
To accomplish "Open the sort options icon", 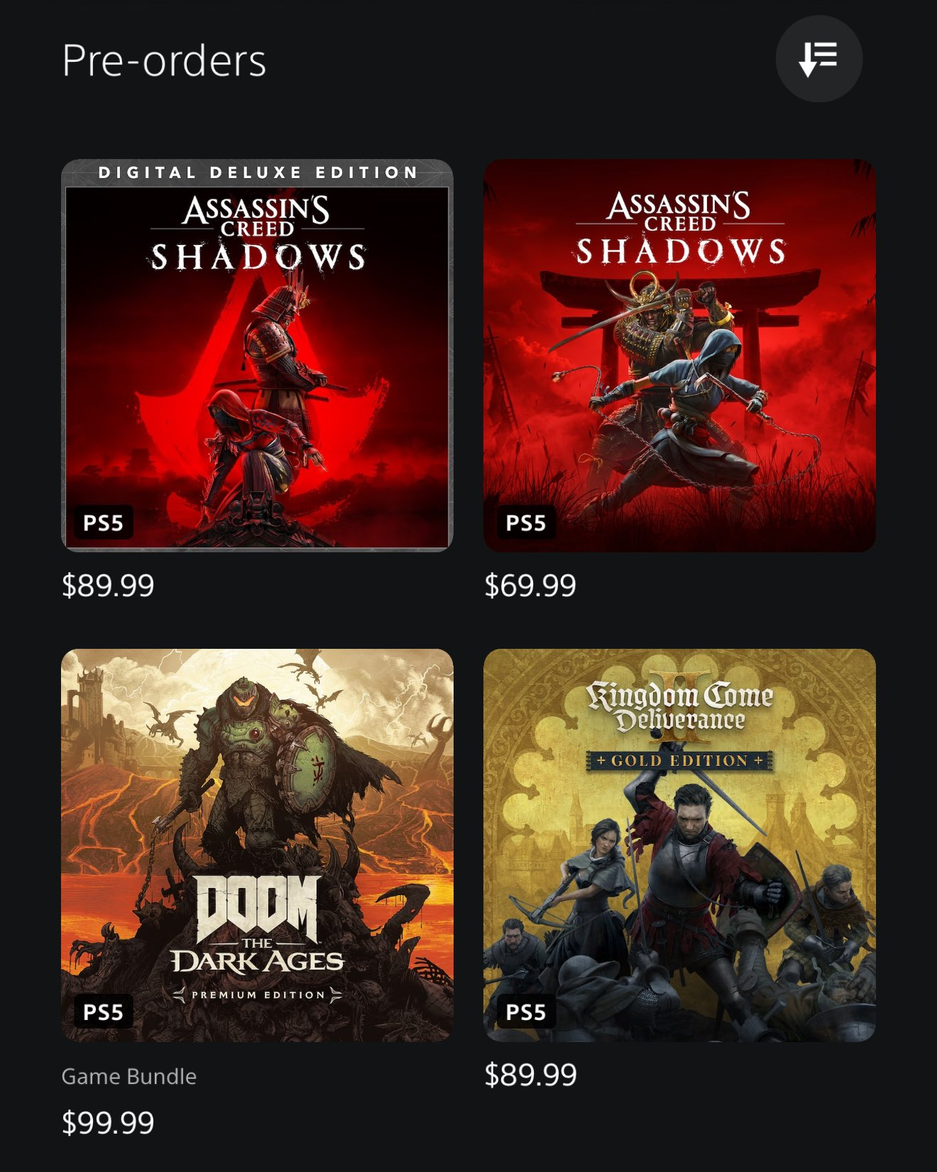I will (819, 58).
